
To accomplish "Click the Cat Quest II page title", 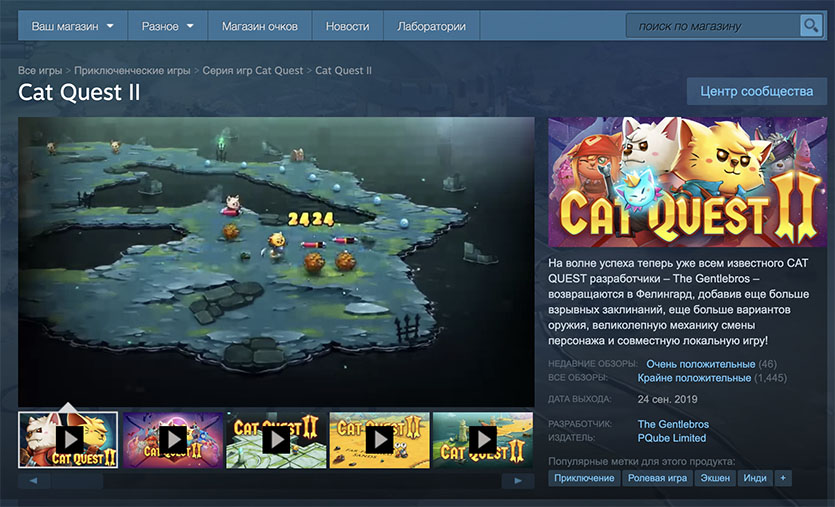I will [79, 92].
